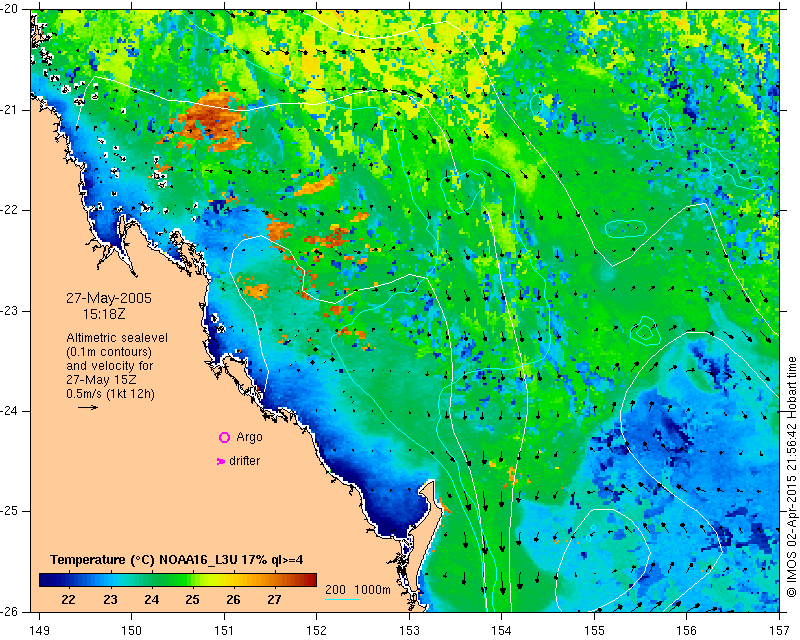Click the 'and velocity for' caption line

coord(110,366)
